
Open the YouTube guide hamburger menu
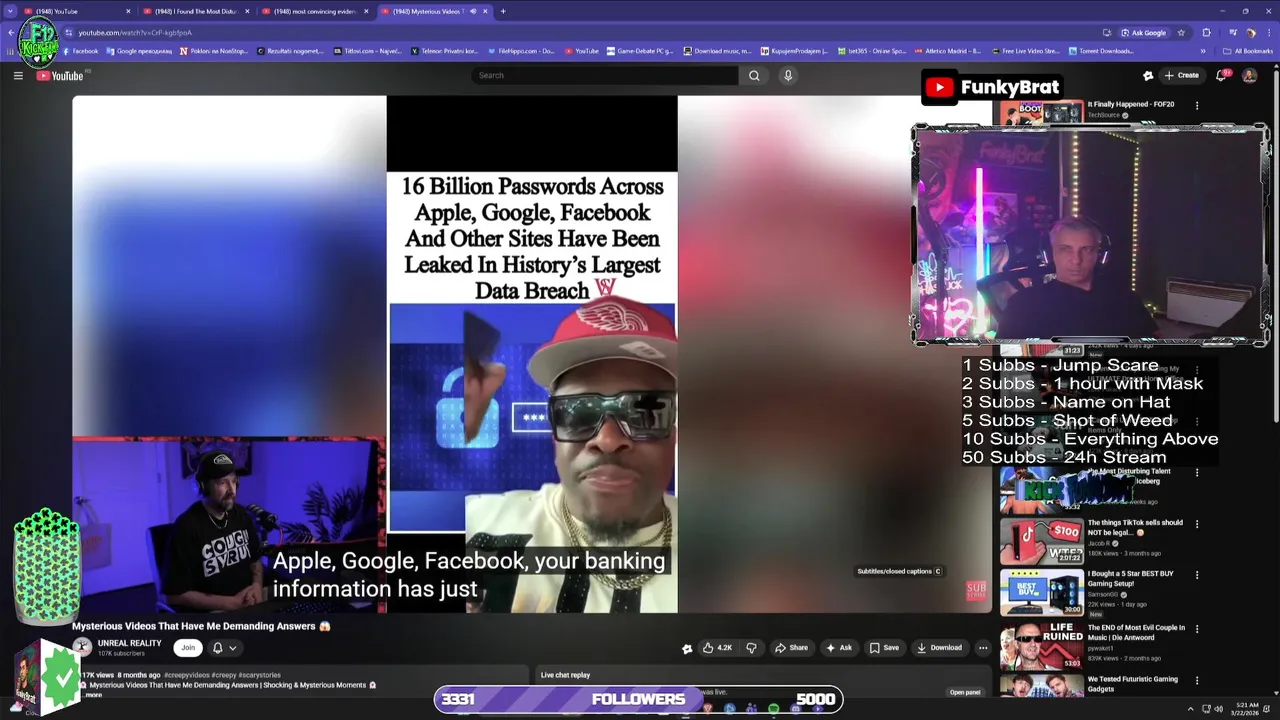(18, 75)
